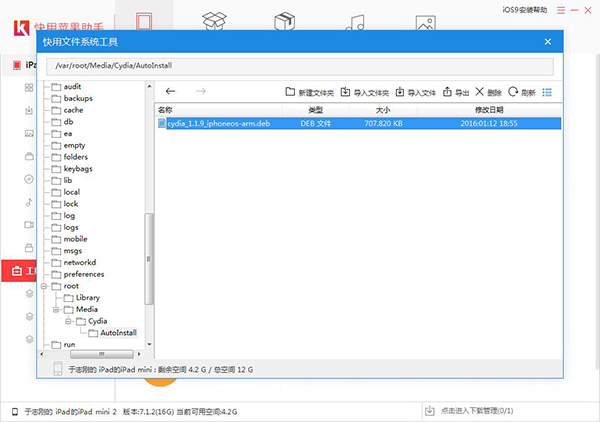Image resolution: width=600 pixels, height=422 pixels.
Task: Go back using the left arrow
Action: click(170, 91)
